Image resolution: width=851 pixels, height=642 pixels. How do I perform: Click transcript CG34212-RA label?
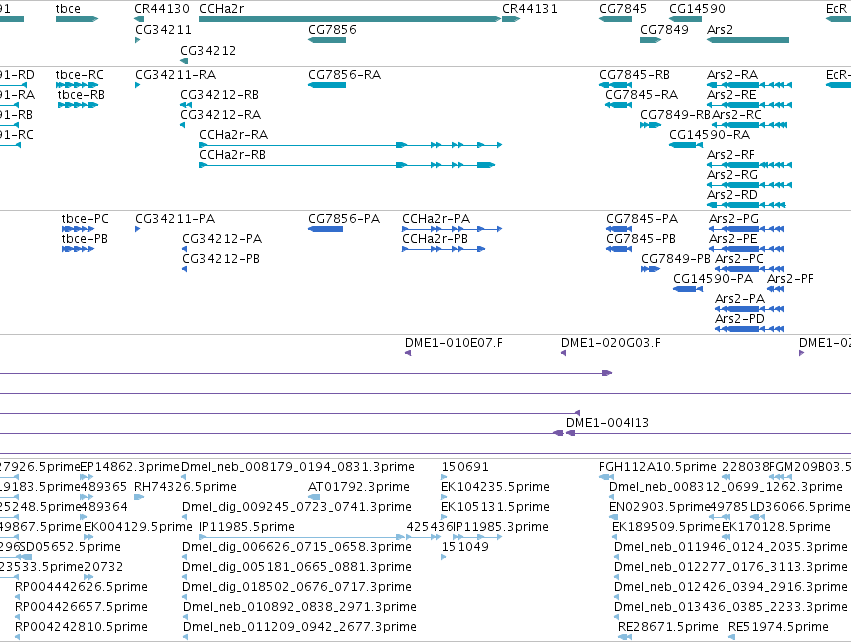[x=220, y=115]
